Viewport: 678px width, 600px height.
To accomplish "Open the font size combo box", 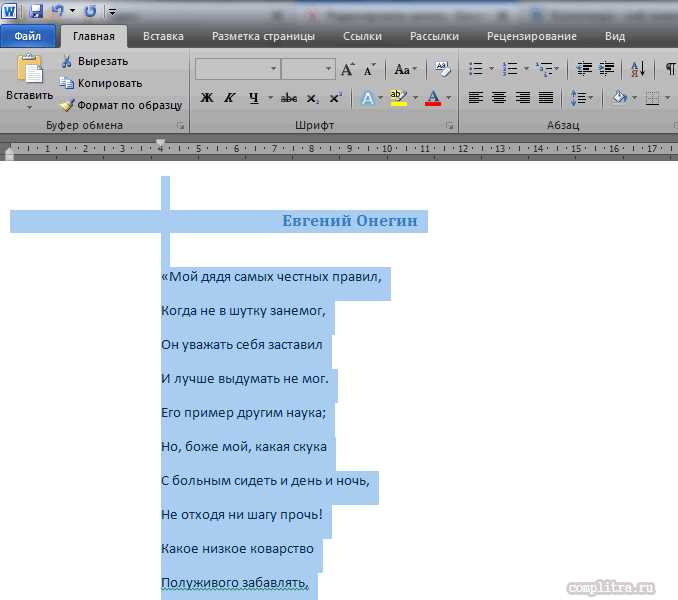I will point(308,69).
